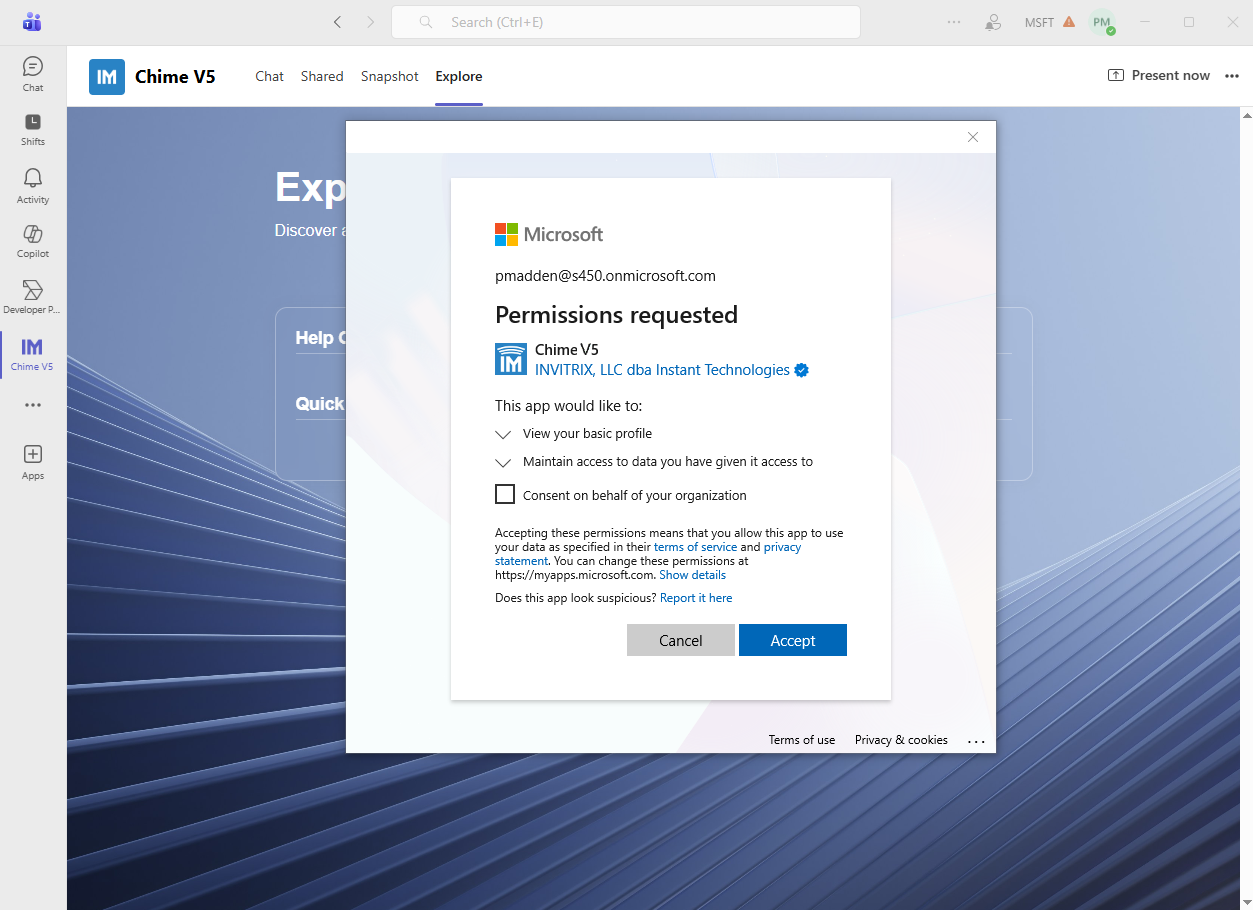Click the Accept button
Image resolution: width=1253 pixels, height=910 pixels.
793,640
